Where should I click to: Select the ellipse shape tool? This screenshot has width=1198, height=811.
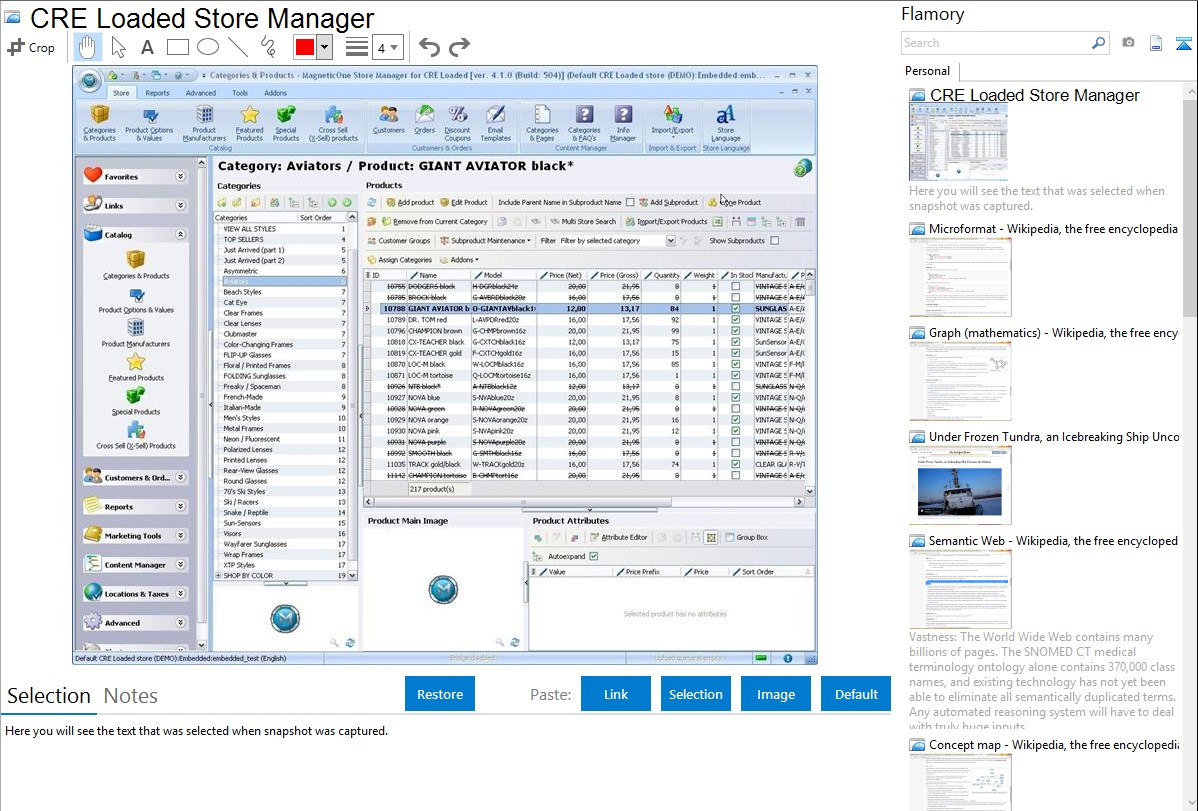coord(208,47)
